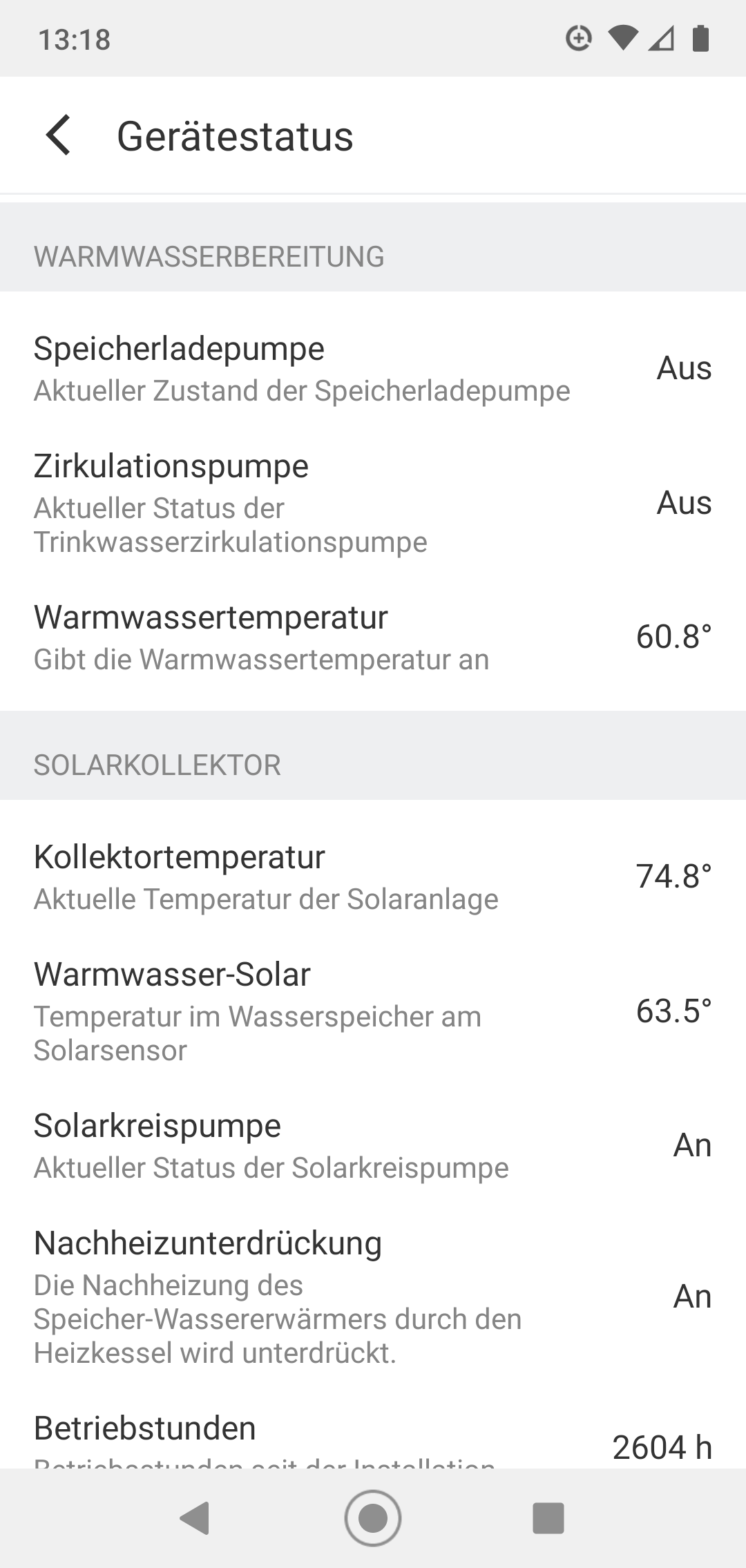Open the Nachheizunterdrückung item
The width and height of the screenshot is (746, 1568).
tap(373, 1297)
